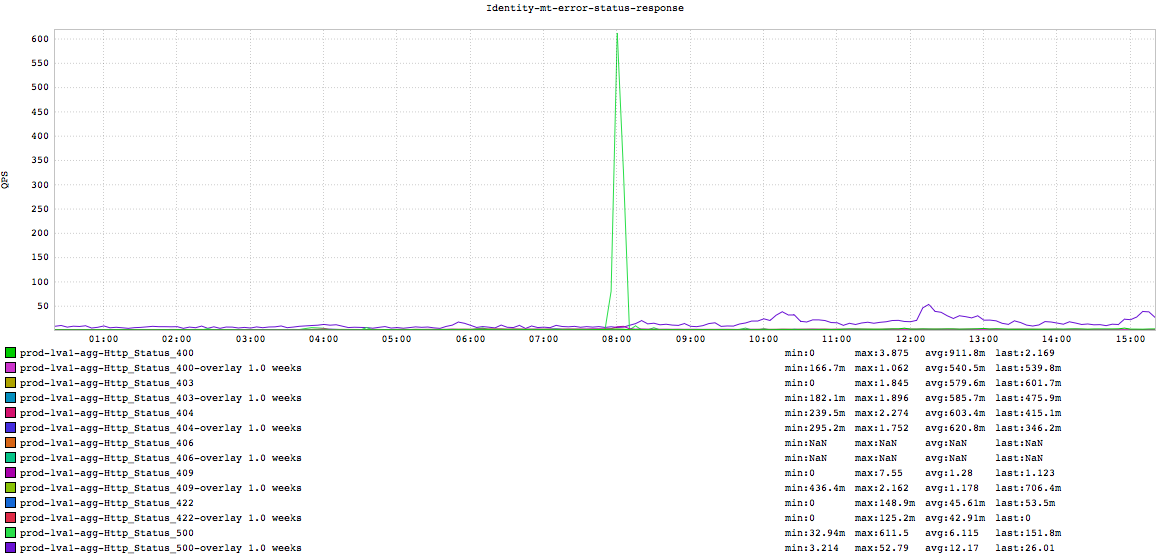Click the prod-lva1-agg-Http_Status_422-overlay legend text
Viewport: 1170px width, 556px height.
(x=160, y=518)
